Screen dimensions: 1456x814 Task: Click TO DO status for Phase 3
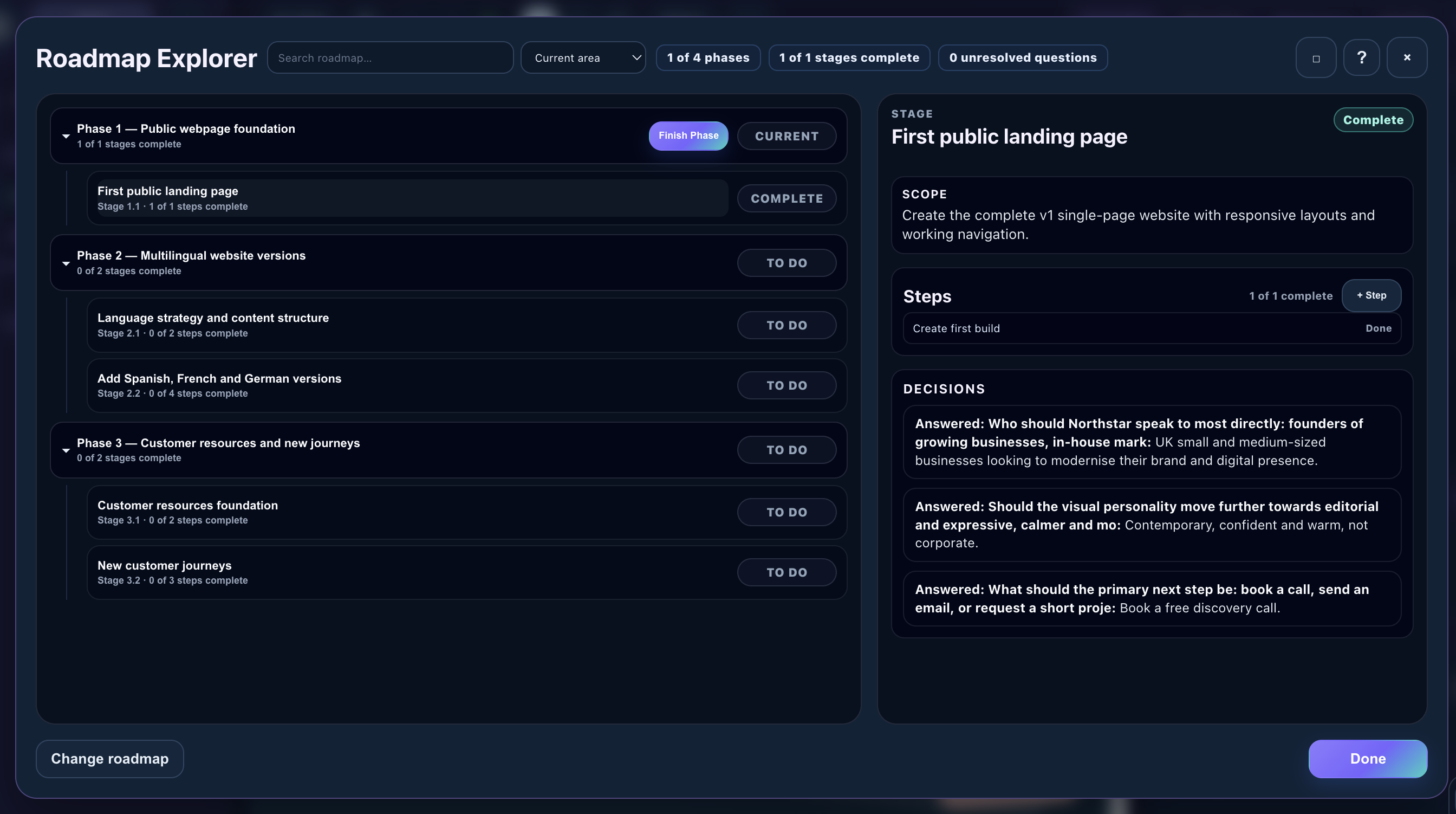[x=786, y=450]
